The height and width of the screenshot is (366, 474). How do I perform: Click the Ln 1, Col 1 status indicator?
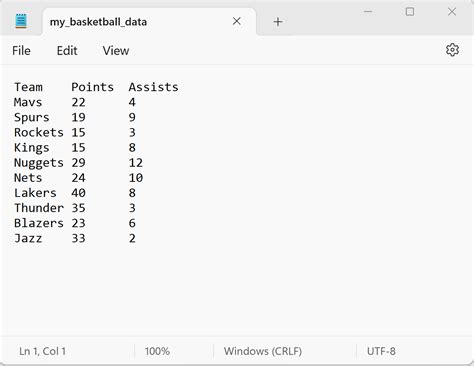coord(42,351)
